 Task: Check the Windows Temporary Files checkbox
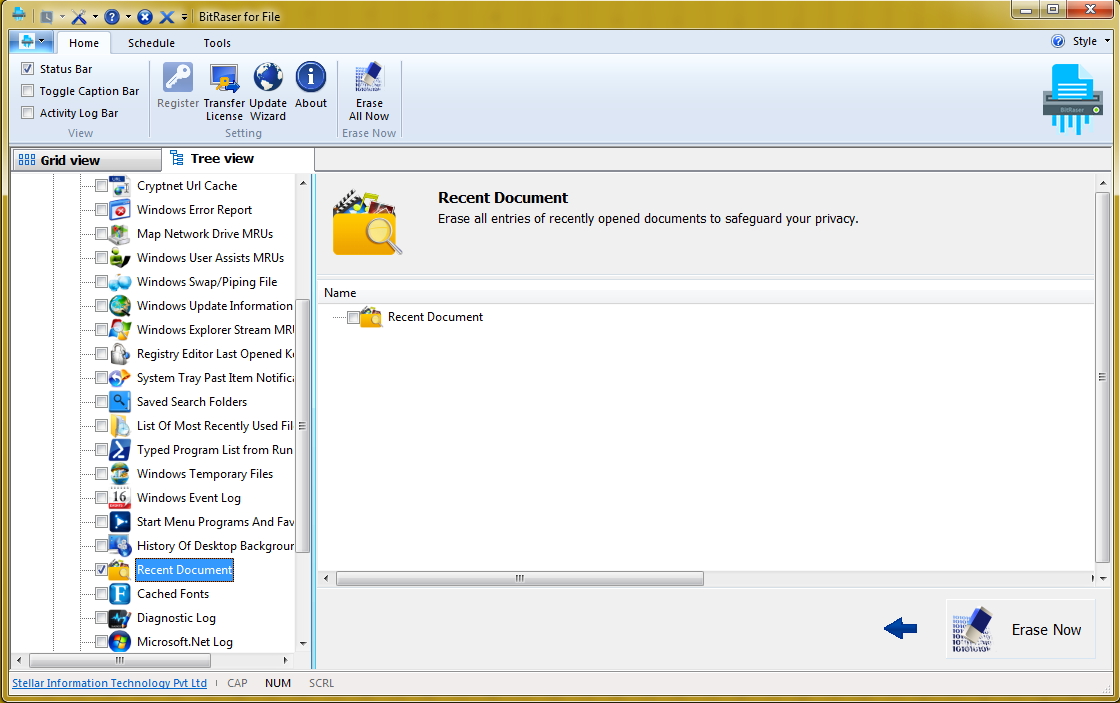pos(101,474)
